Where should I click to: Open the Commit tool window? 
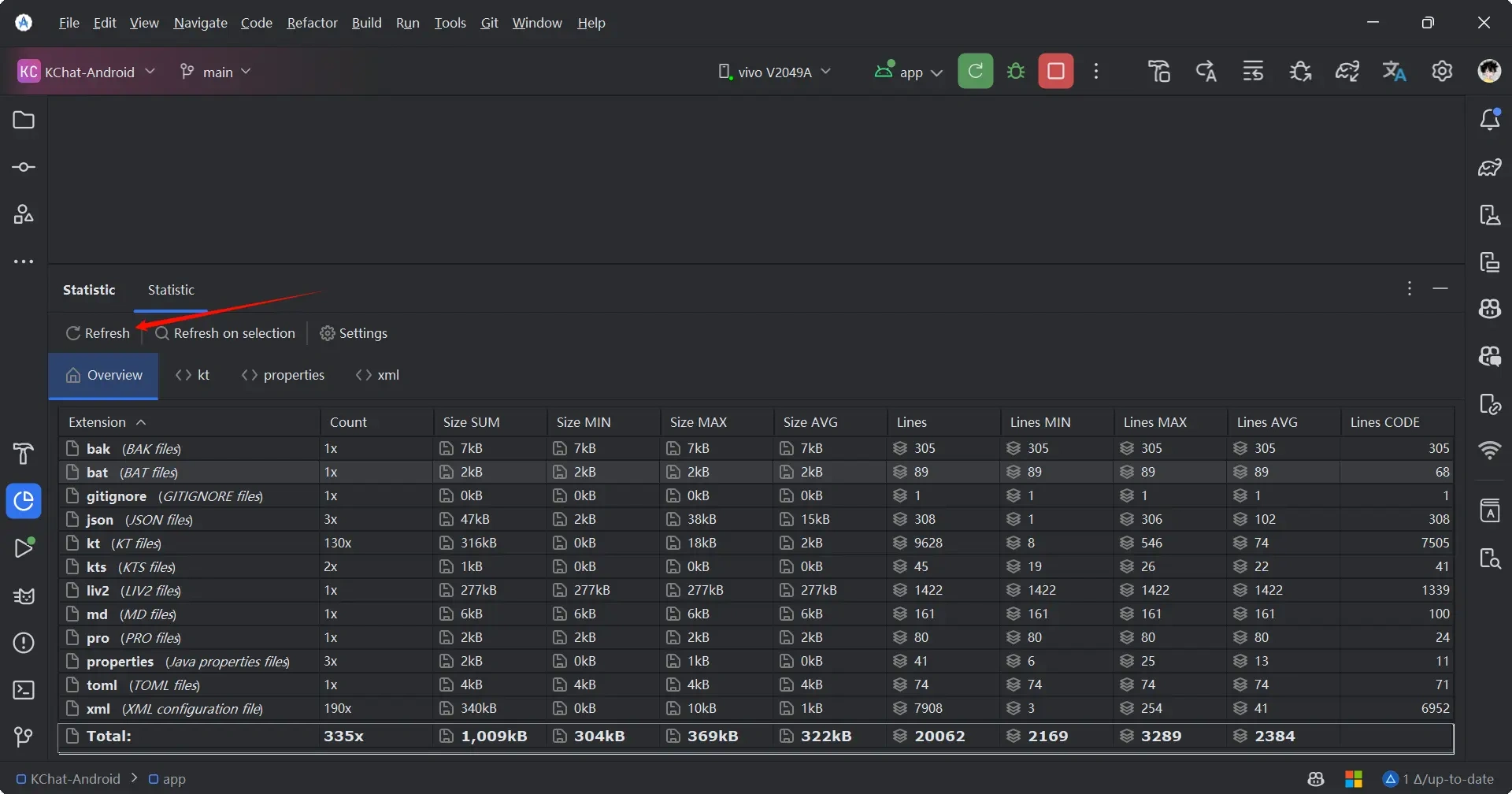pyautogui.click(x=24, y=167)
